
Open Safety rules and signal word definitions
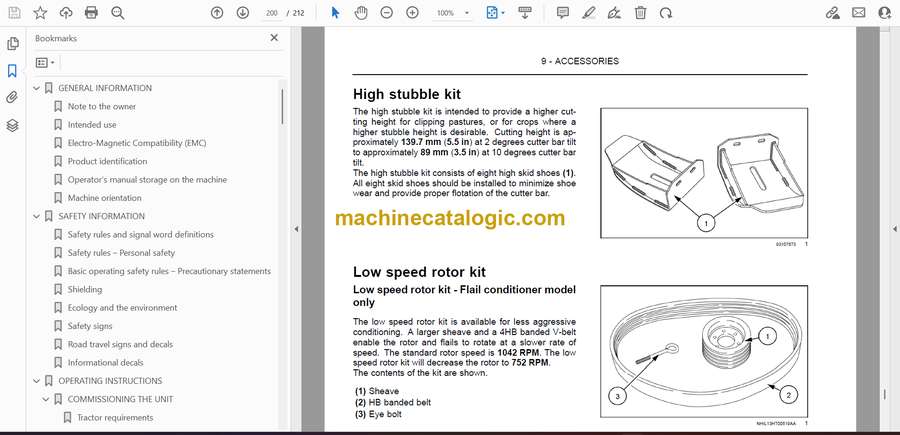pos(141,235)
